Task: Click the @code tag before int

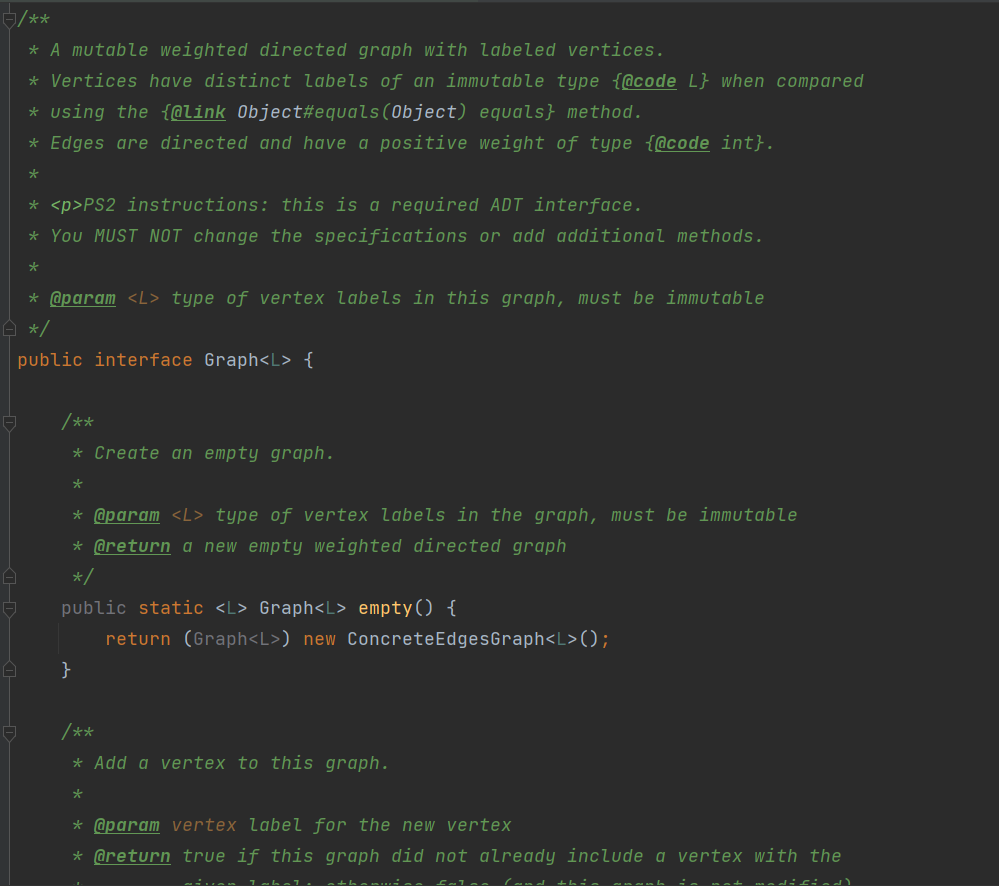Action: click(x=682, y=143)
